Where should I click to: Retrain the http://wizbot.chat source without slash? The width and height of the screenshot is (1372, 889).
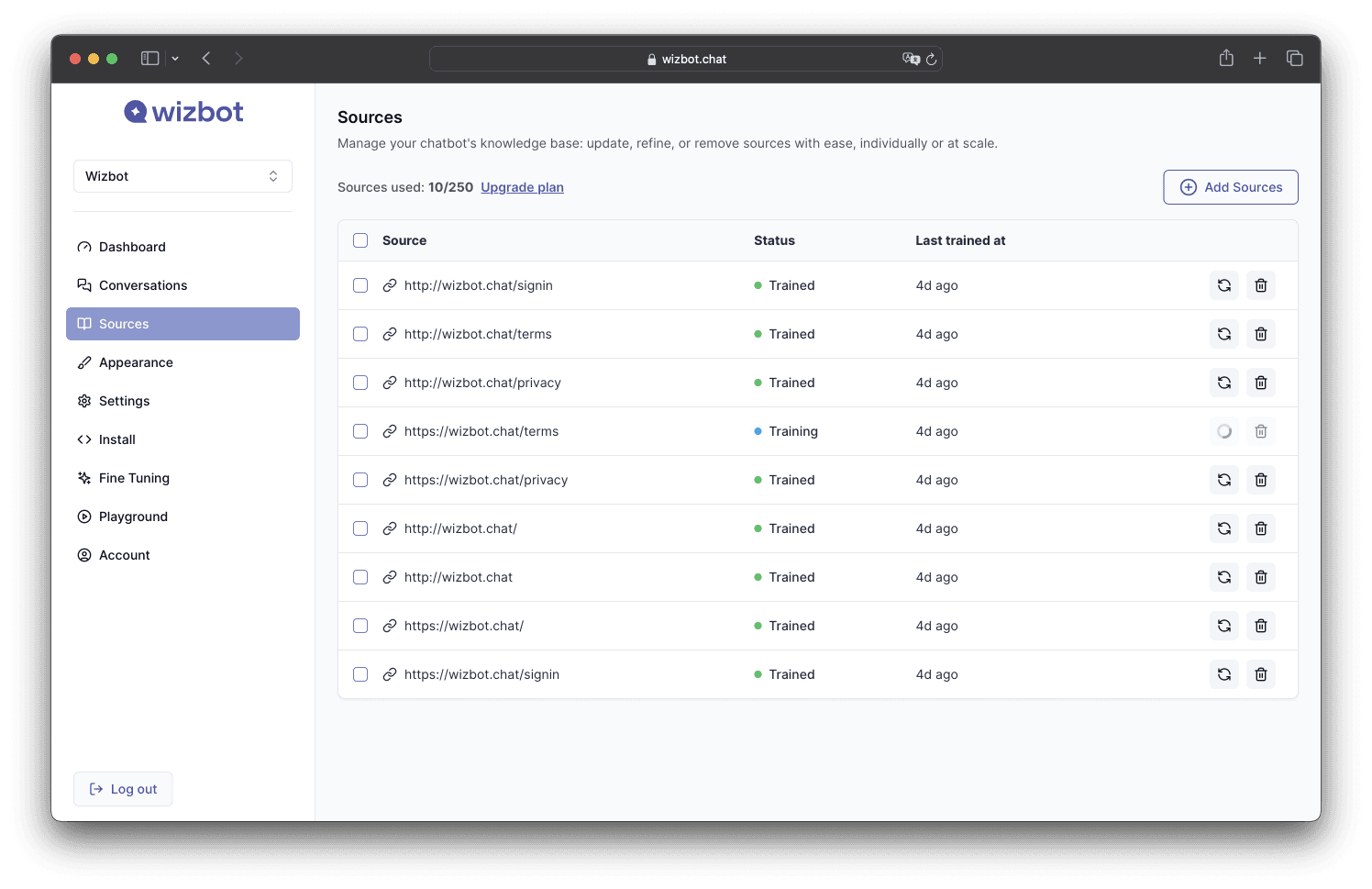pyautogui.click(x=1224, y=577)
